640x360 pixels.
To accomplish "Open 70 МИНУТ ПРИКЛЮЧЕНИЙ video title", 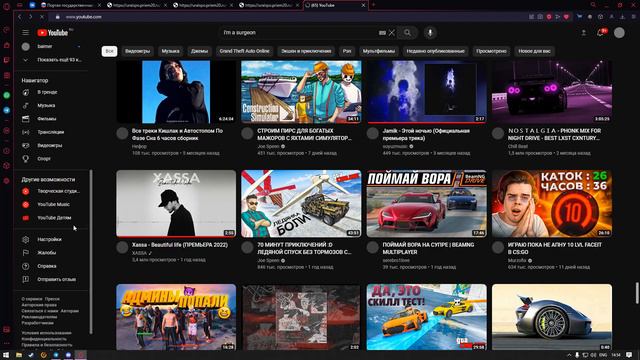I will coord(304,248).
